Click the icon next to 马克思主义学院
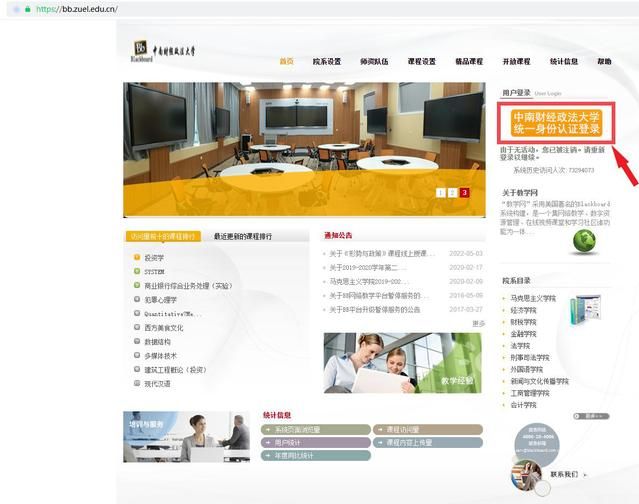Screen dimensions: 639x504 [504, 297]
